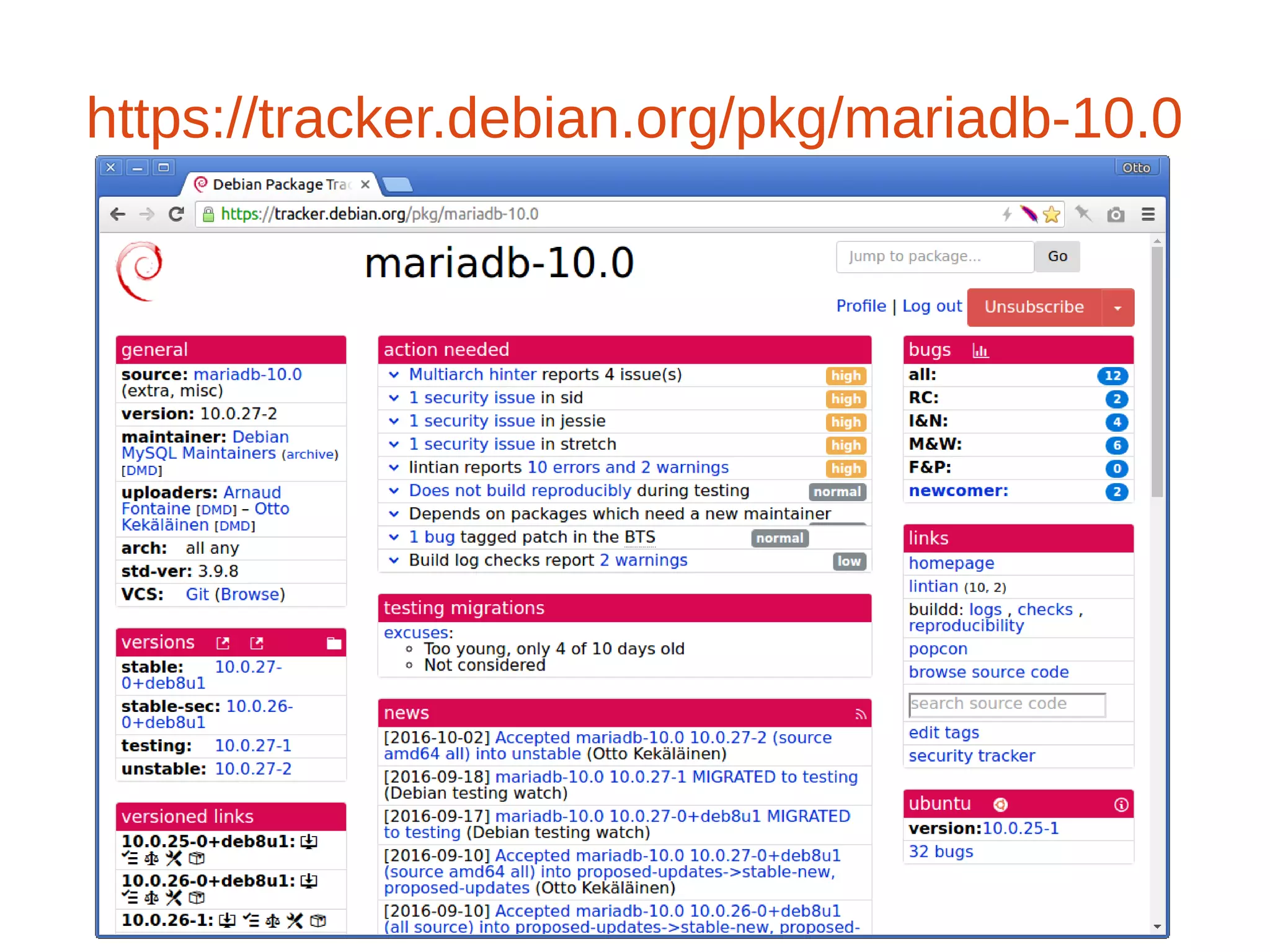Open second external link icon in versions header
This screenshot has height=952, width=1270.
click(256, 643)
